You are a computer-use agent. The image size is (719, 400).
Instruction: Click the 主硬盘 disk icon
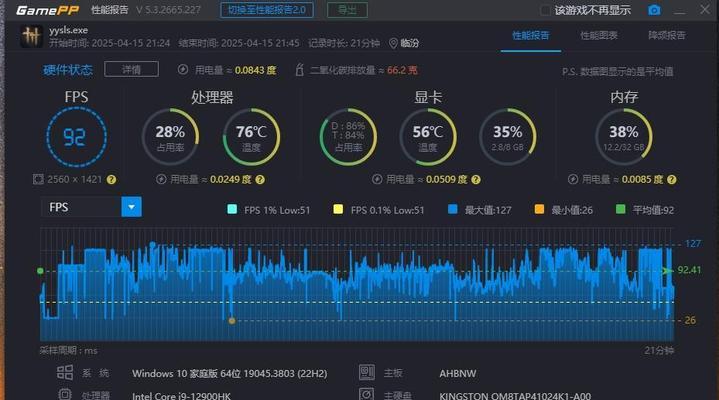(x=367, y=394)
